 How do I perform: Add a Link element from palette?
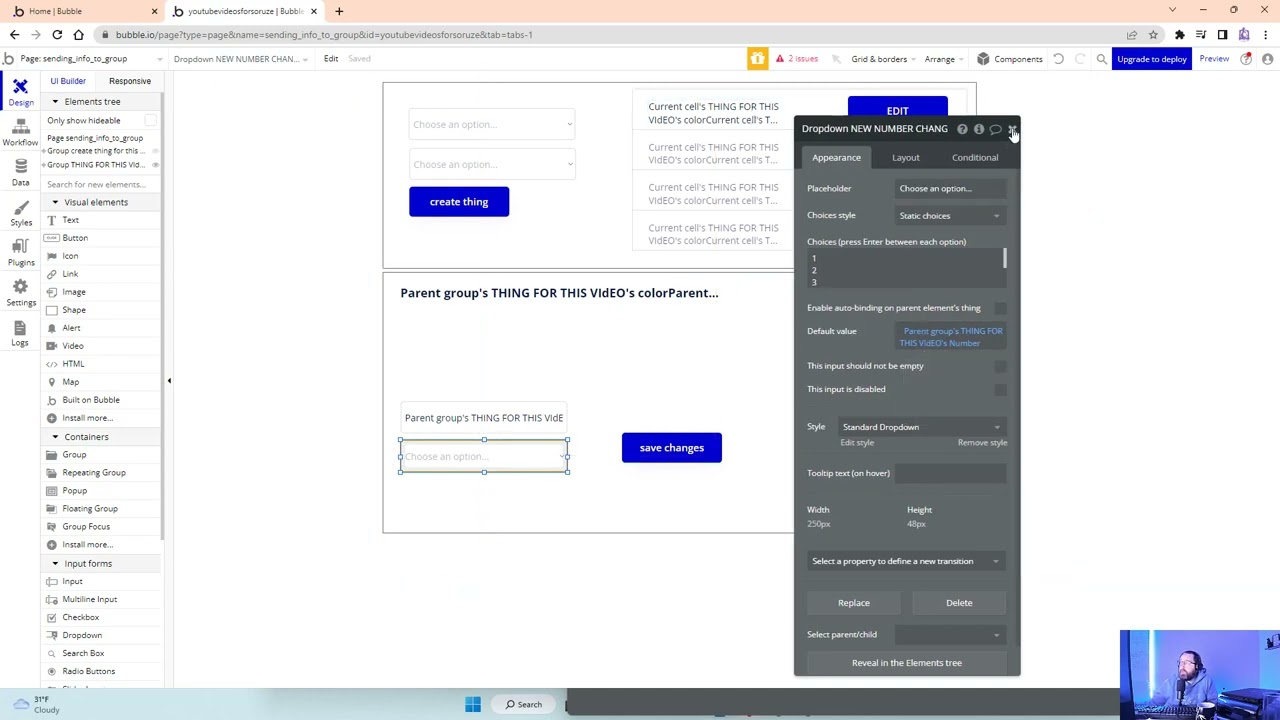point(70,274)
